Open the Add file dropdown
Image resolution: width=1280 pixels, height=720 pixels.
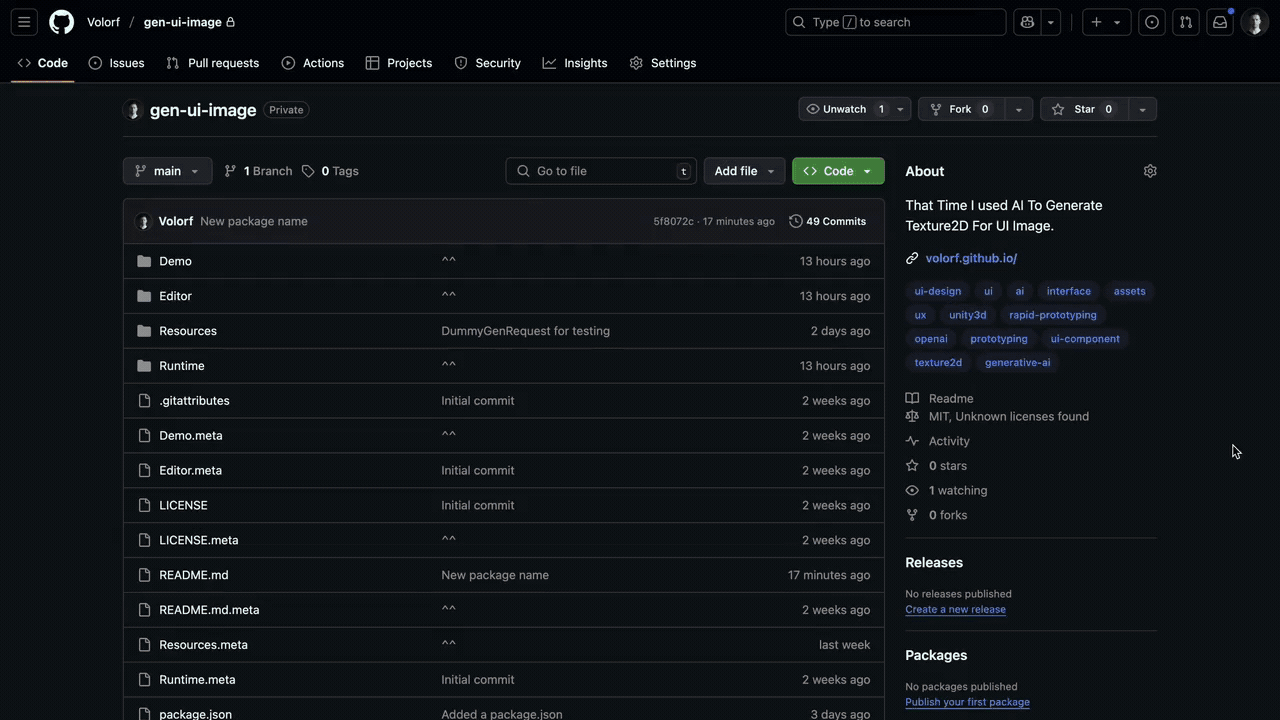[x=744, y=171]
